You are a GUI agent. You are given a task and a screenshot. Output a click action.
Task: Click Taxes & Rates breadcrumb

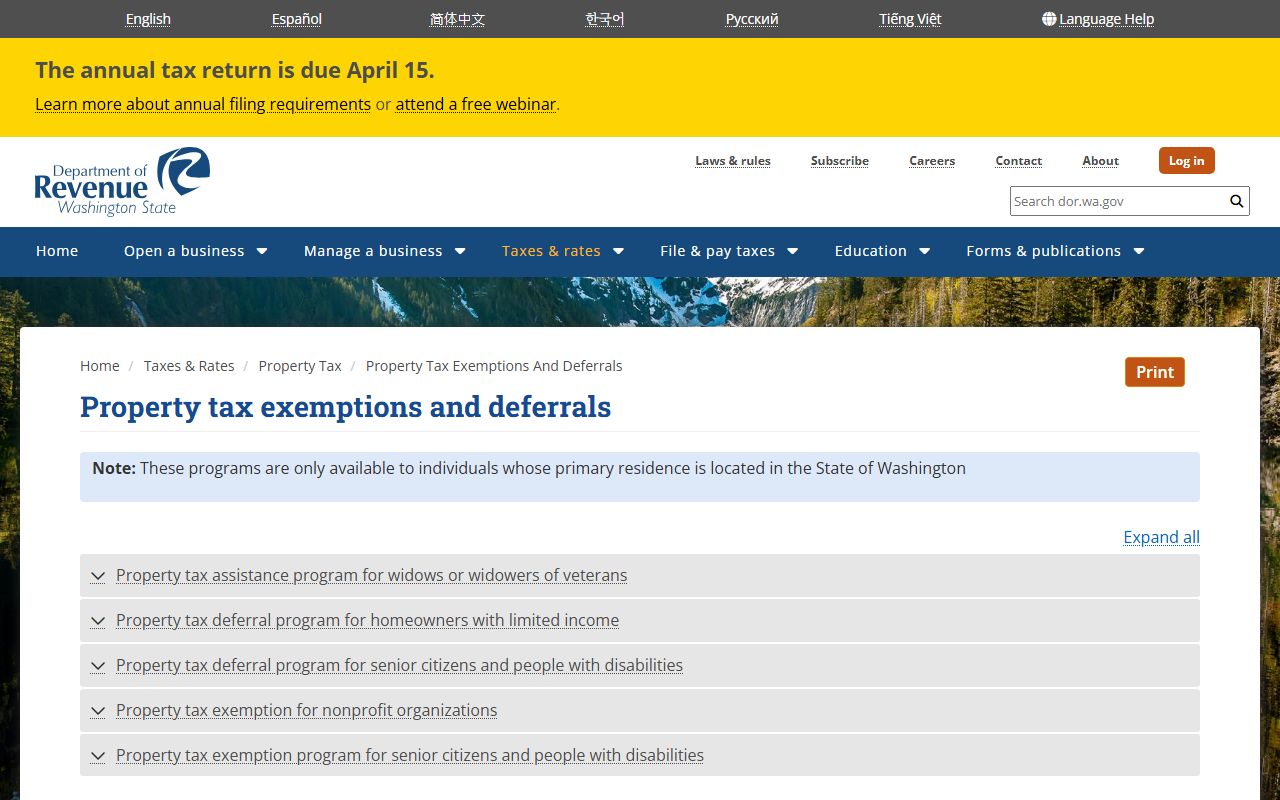[x=189, y=366]
